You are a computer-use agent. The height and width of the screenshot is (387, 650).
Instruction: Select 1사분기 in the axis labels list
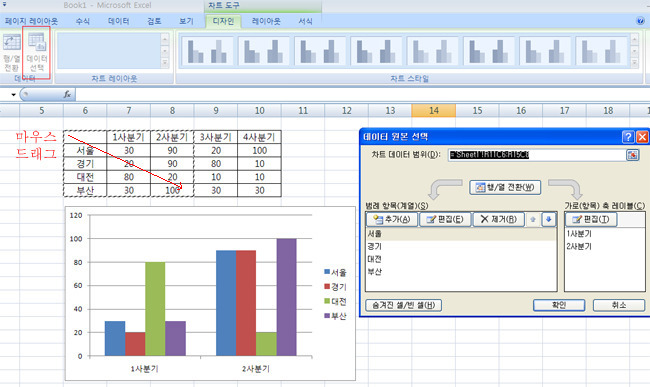pos(605,234)
